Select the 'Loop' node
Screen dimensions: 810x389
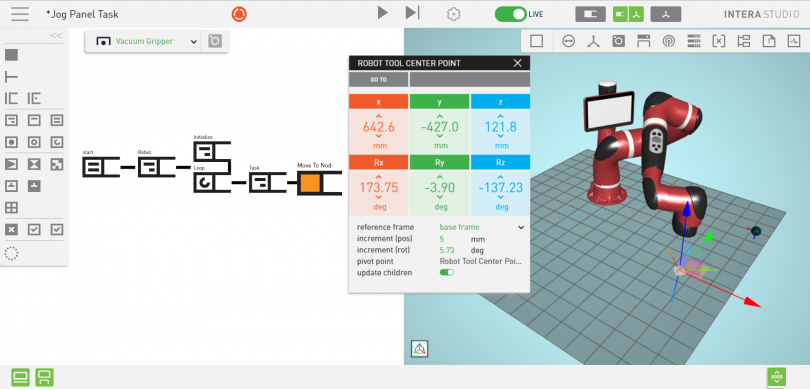click(212, 182)
